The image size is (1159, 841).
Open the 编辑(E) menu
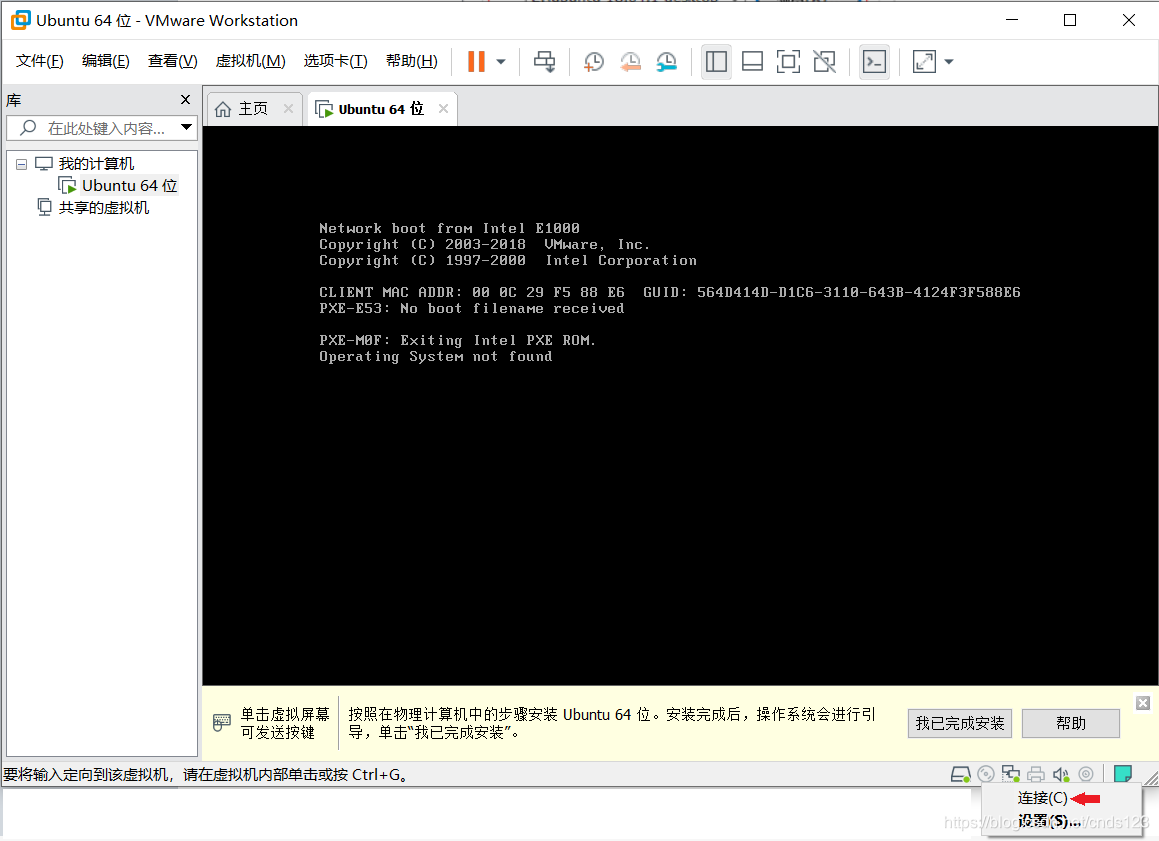pos(106,61)
